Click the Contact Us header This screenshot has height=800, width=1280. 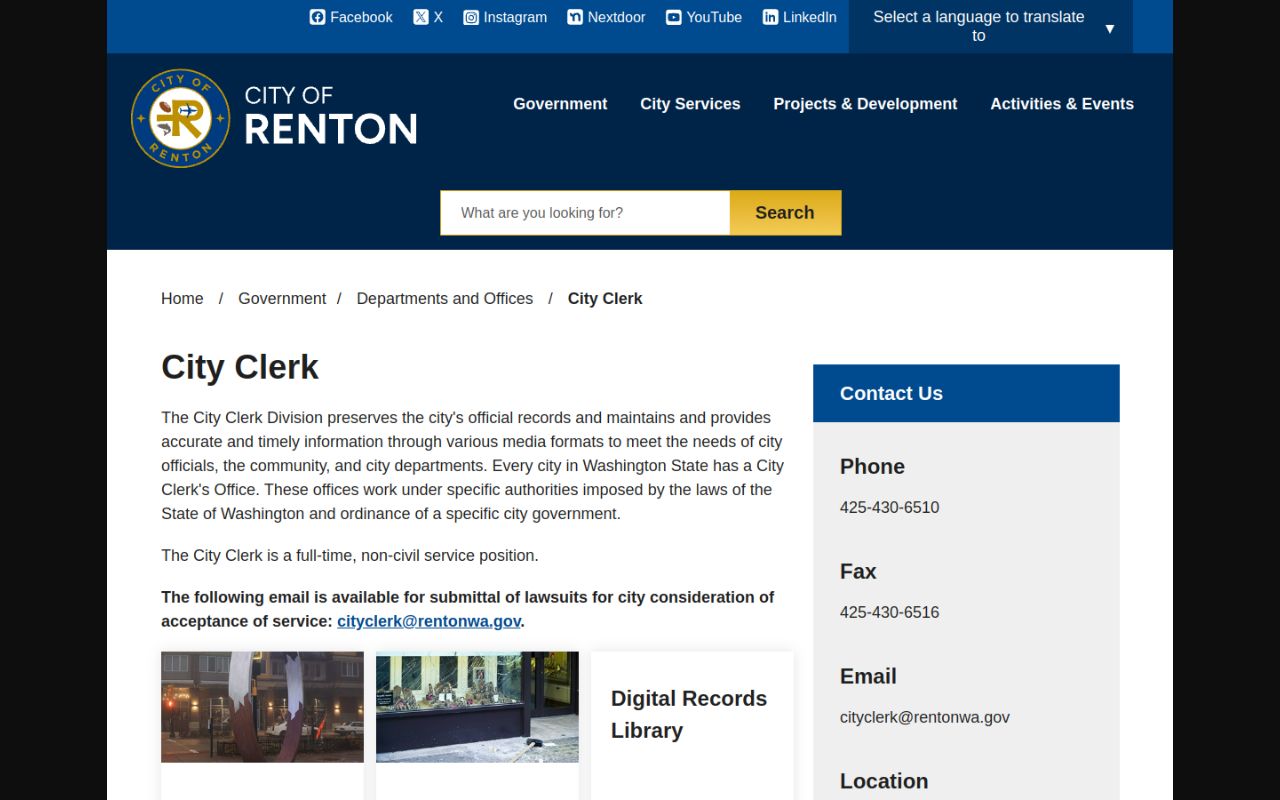[x=966, y=393]
